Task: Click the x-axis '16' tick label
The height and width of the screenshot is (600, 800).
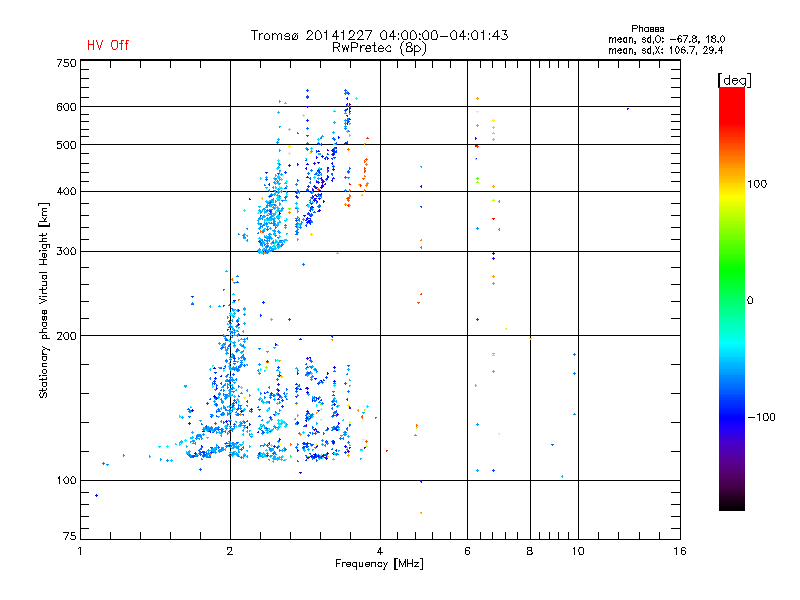Action: click(x=680, y=551)
